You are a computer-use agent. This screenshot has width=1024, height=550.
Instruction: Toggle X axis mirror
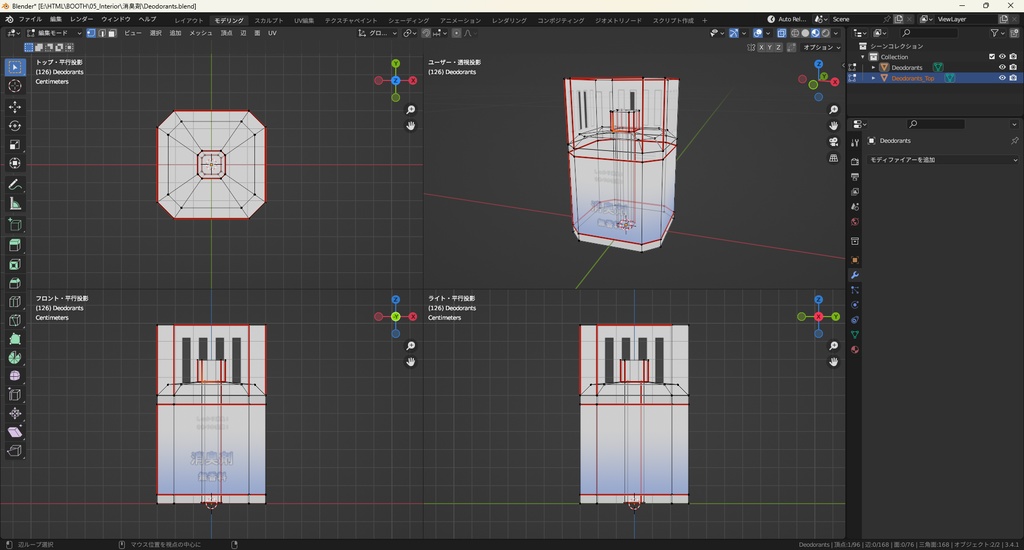click(x=761, y=47)
